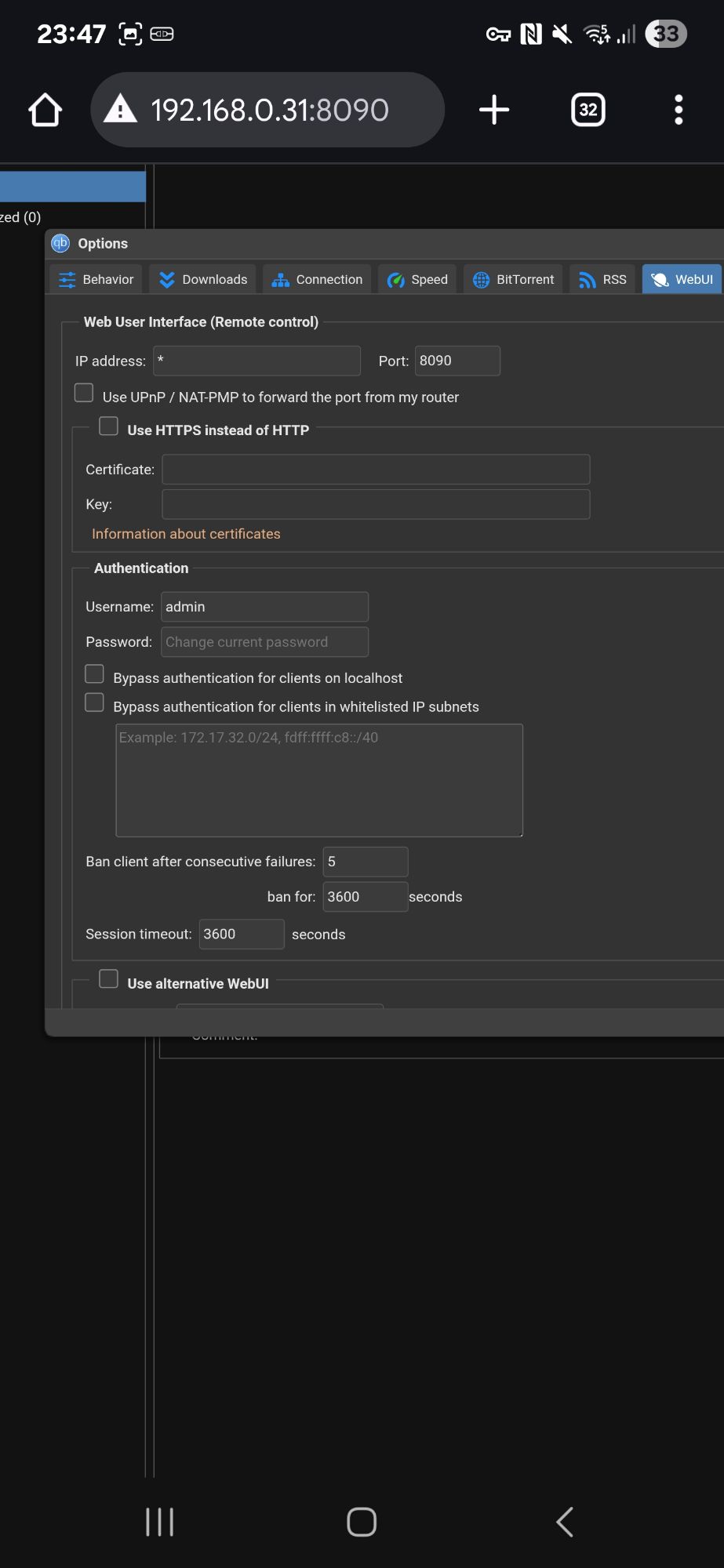Open the tab switcher showing 32
Image resolution: width=724 pixels, height=1568 pixels.
click(588, 110)
